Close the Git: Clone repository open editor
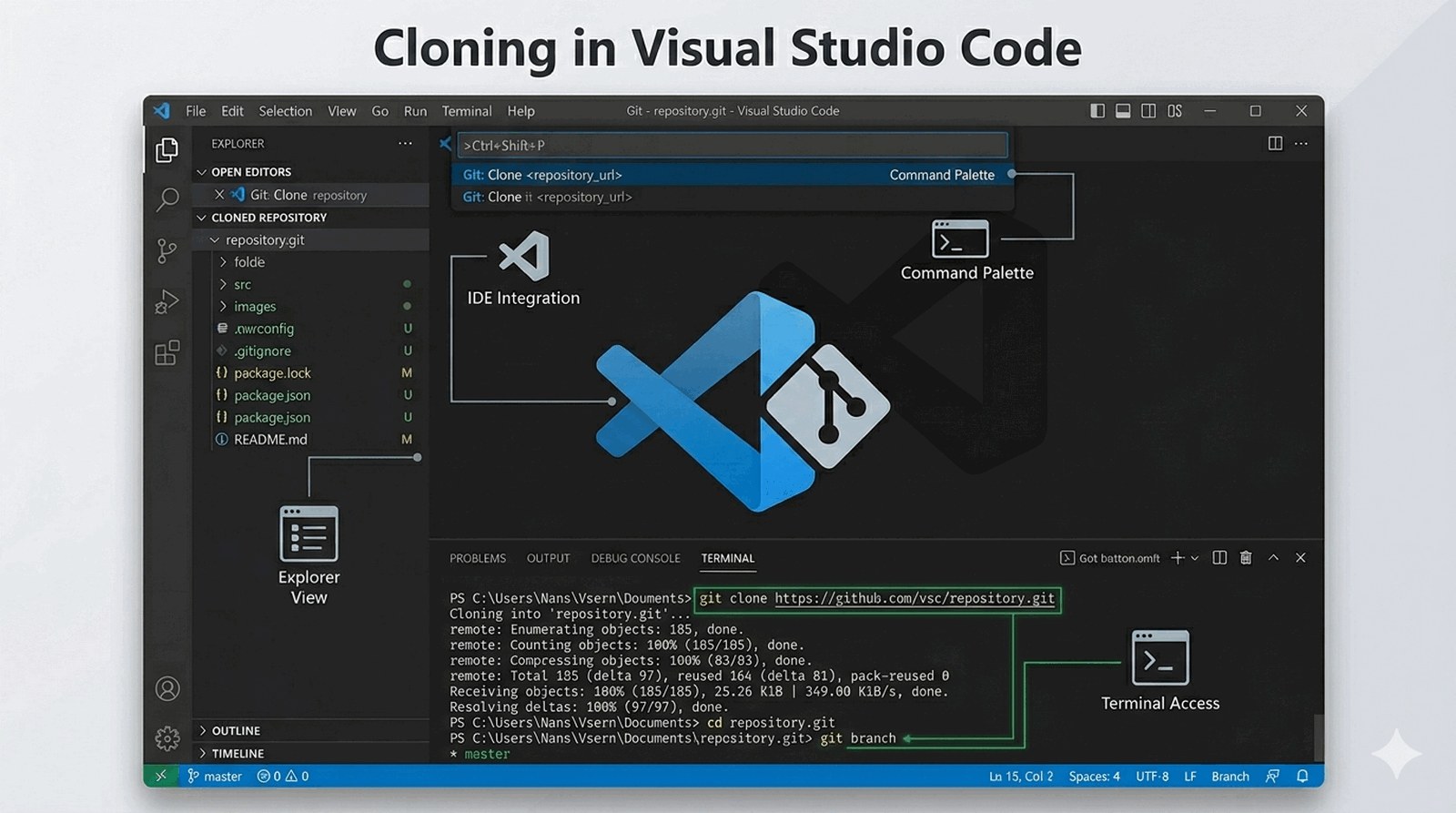The height and width of the screenshot is (813, 1456). [x=219, y=195]
